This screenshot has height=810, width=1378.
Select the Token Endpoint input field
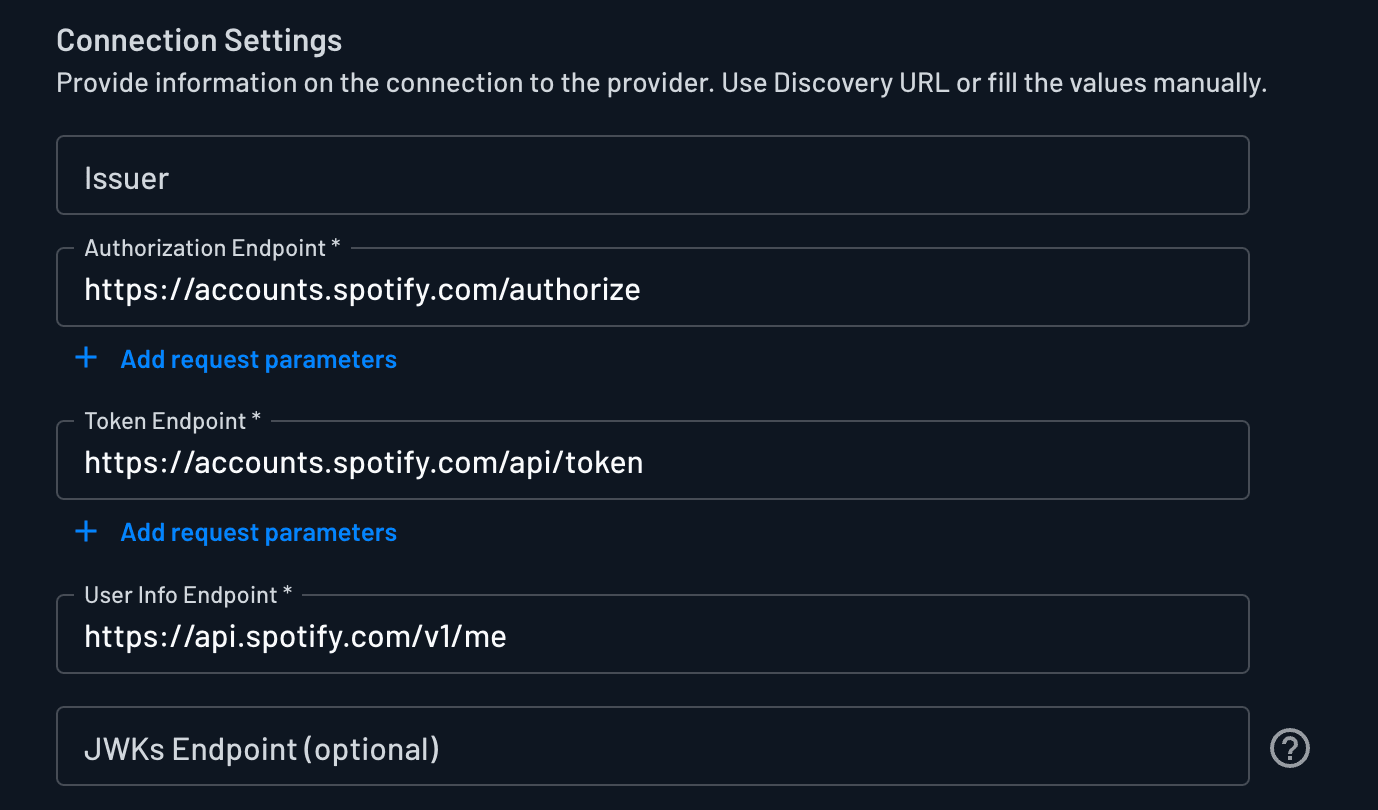pyautogui.click(x=650, y=462)
